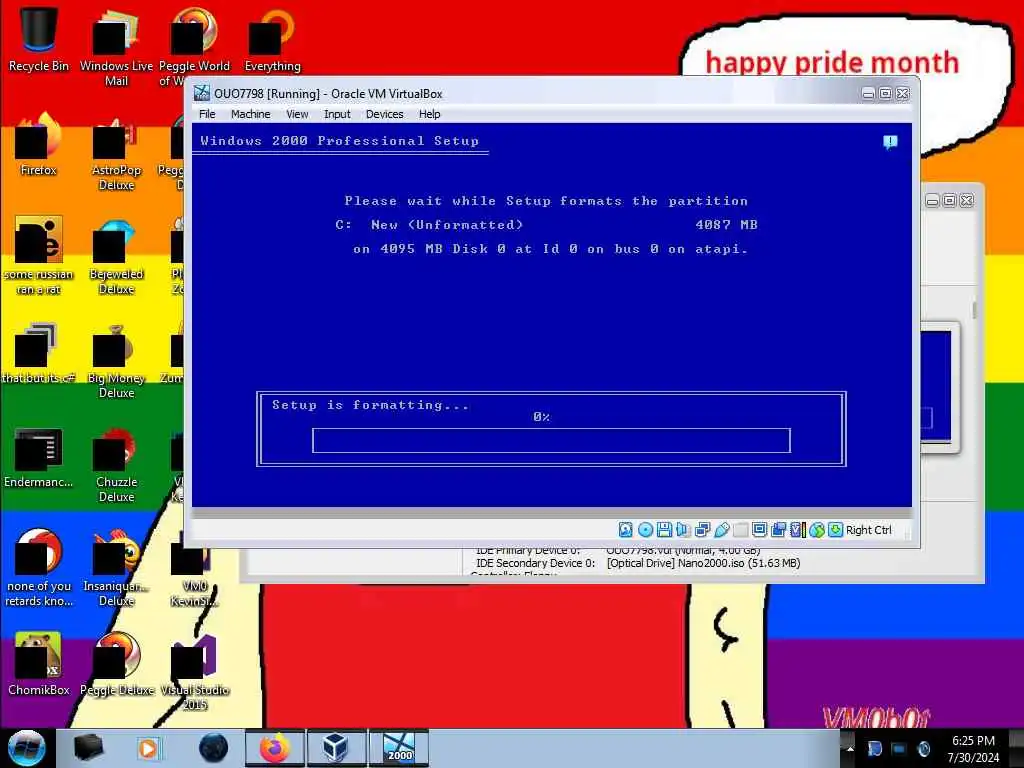This screenshot has height=768, width=1024.
Task: Open the Devices menu
Action: 385,114
